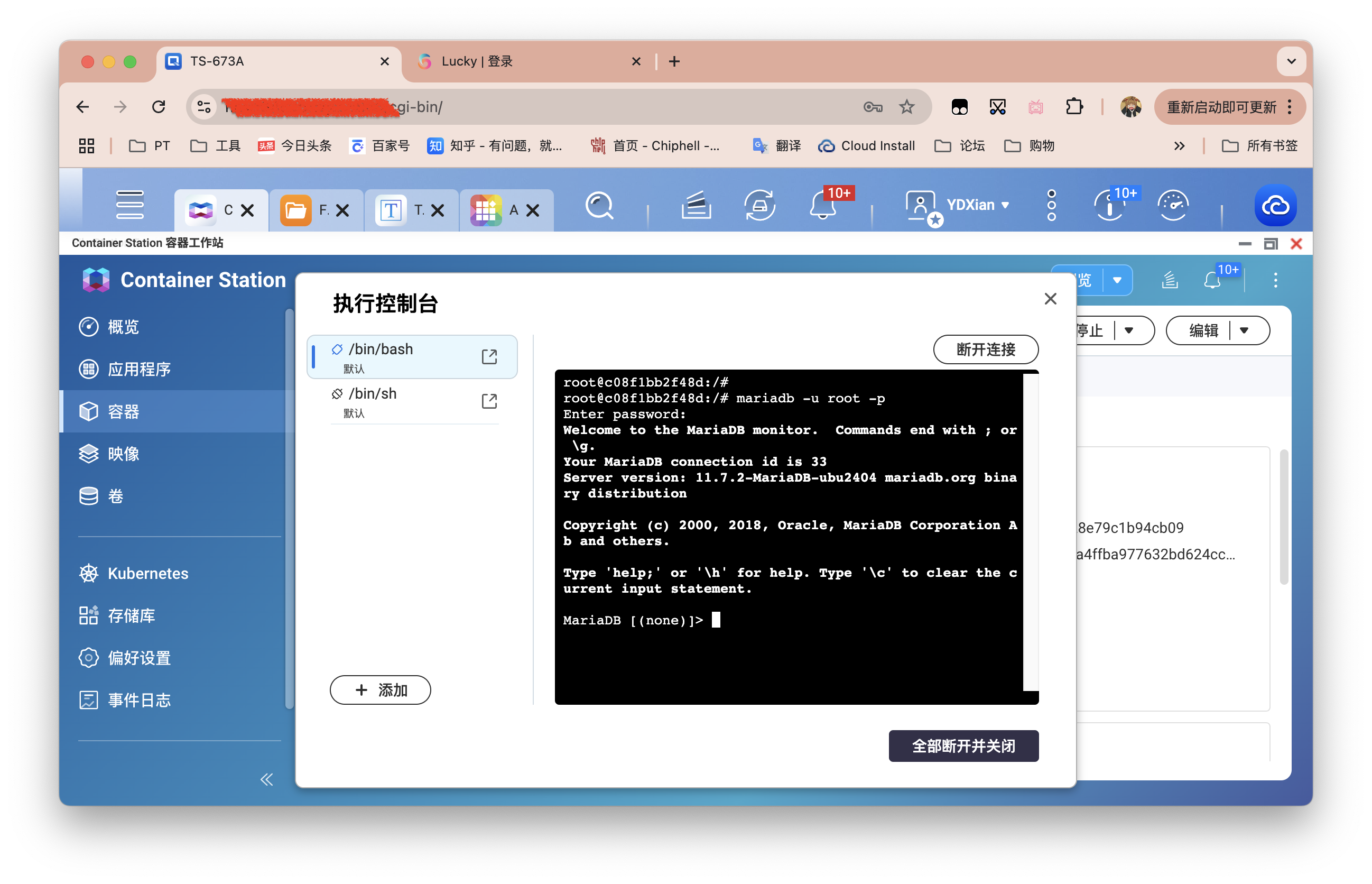
Task: Switch to the App Center taskbar tab
Action: [x=506, y=210]
